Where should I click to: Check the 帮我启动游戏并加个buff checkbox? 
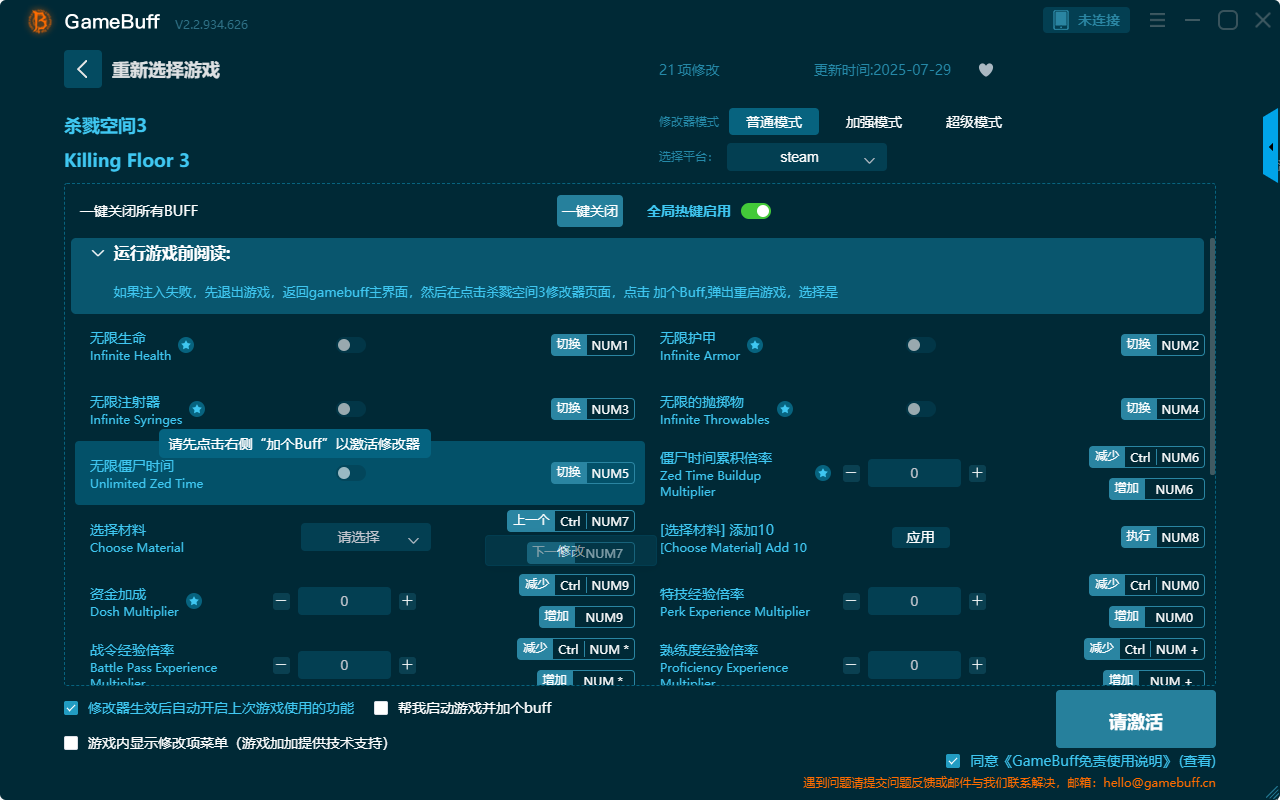pos(380,707)
